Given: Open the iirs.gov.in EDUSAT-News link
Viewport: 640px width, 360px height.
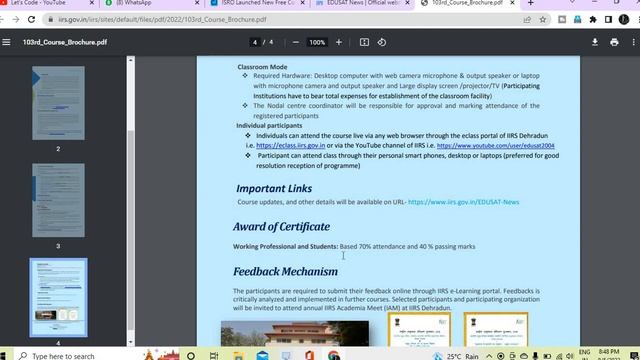Looking at the screenshot, I should pos(464,202).
